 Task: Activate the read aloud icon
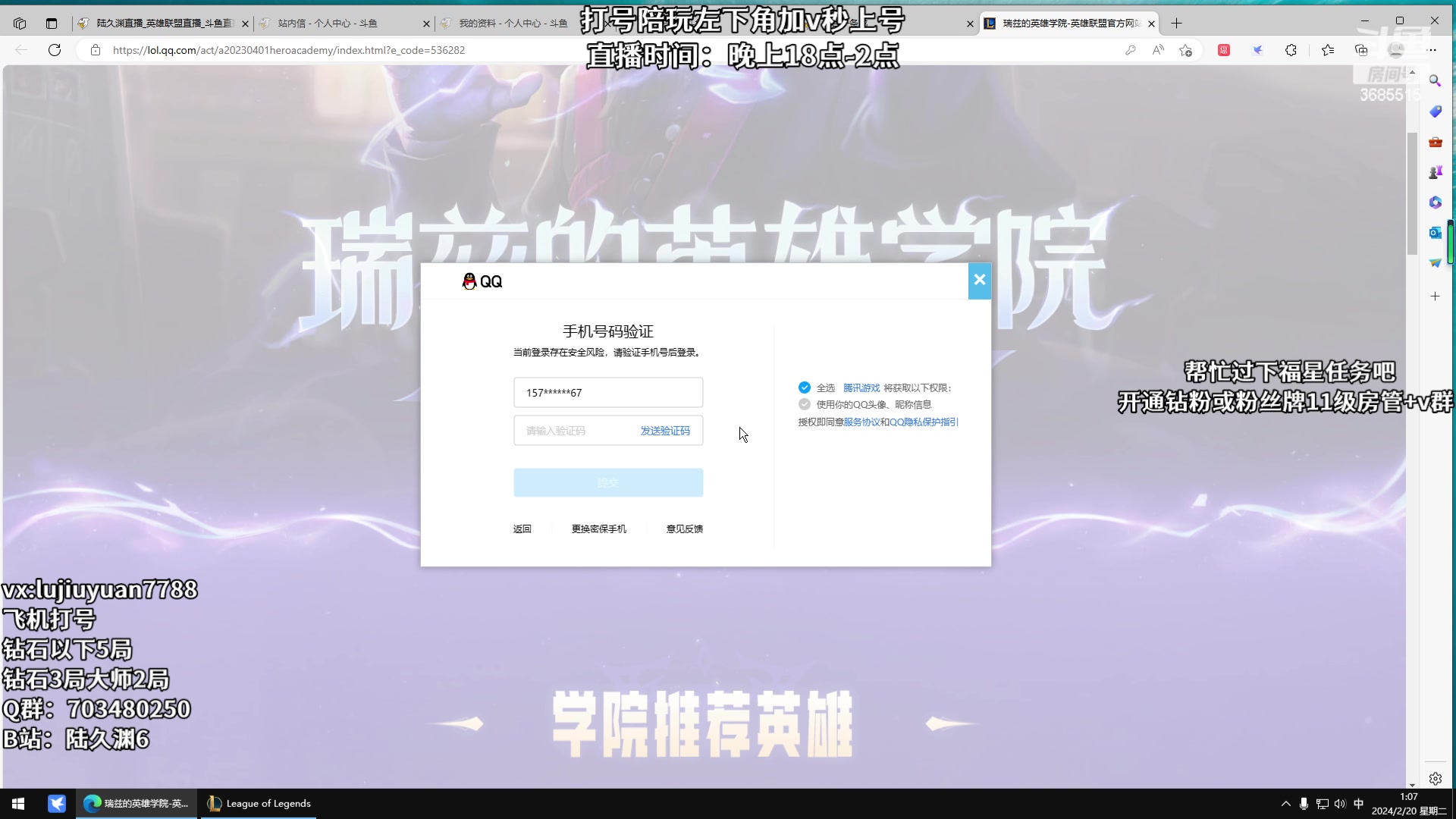1158,50
